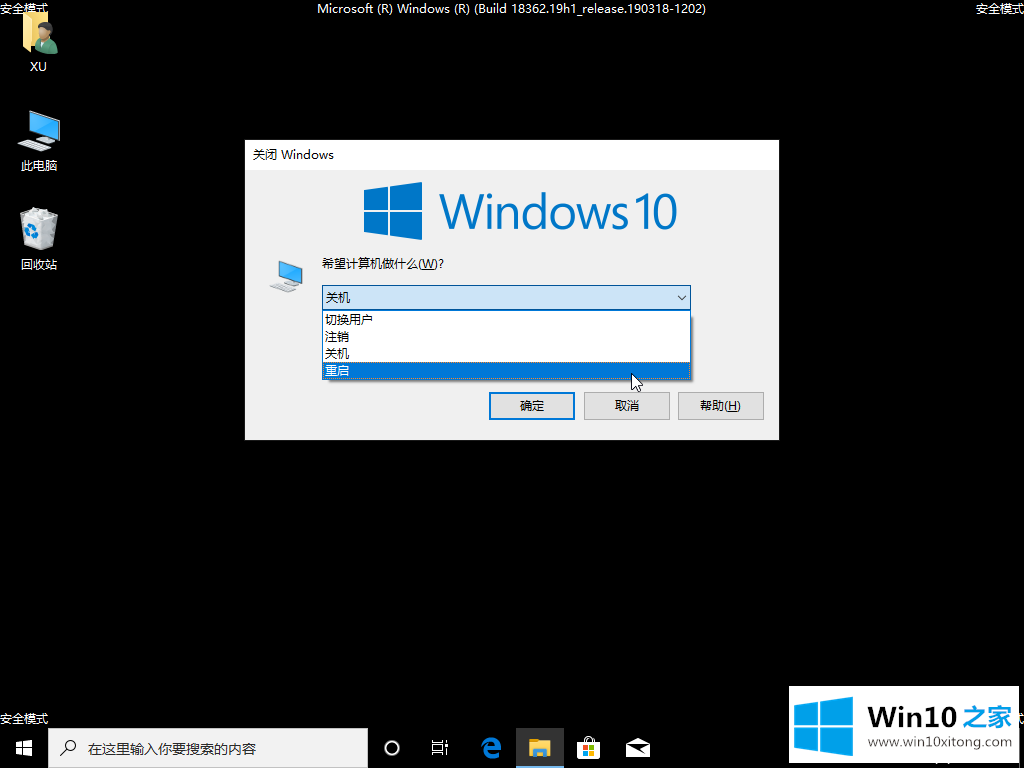Select 关机 in the dropdown list

(x=506, y=354)
